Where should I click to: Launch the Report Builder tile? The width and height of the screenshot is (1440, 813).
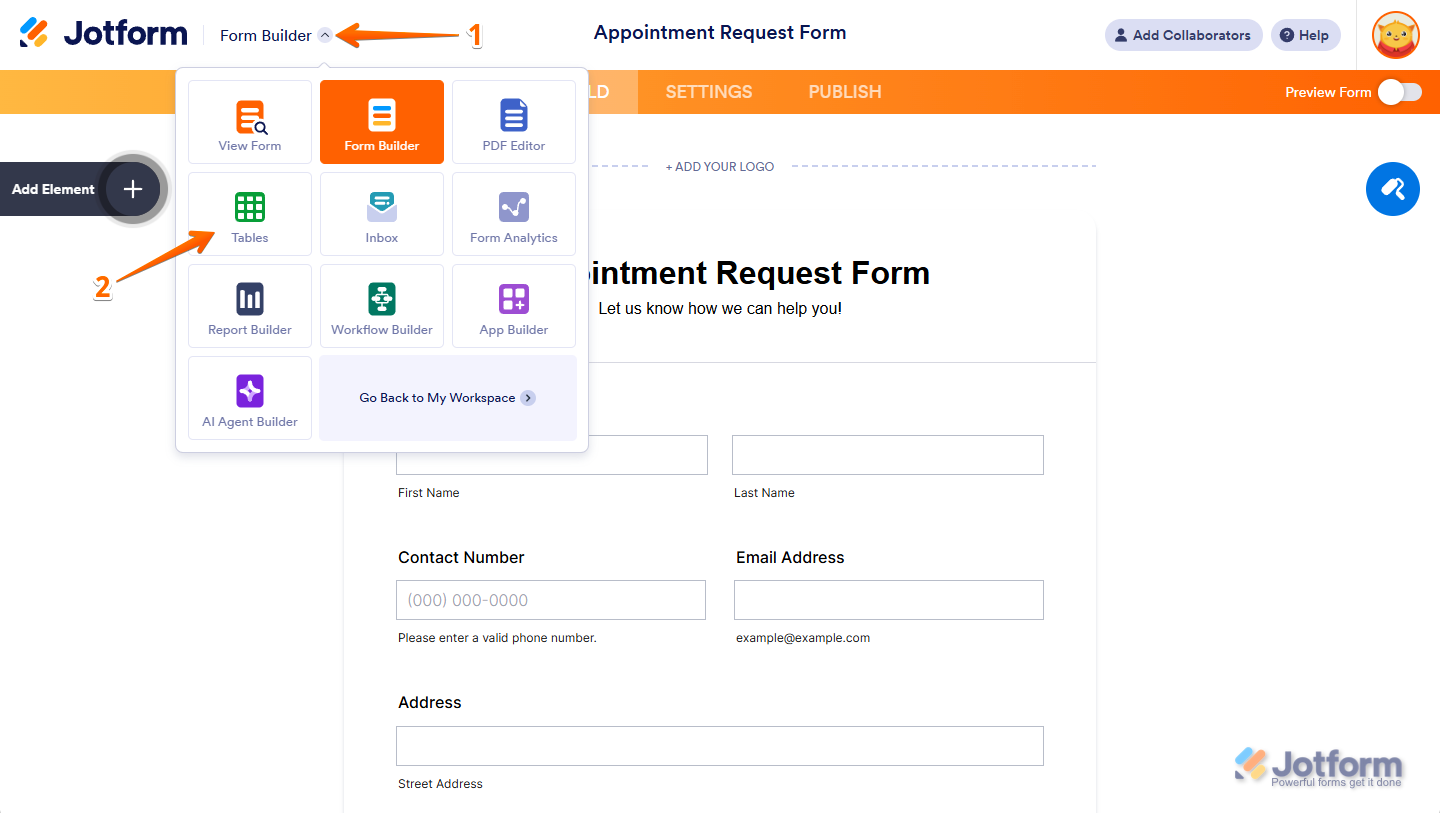coord(250,306)
